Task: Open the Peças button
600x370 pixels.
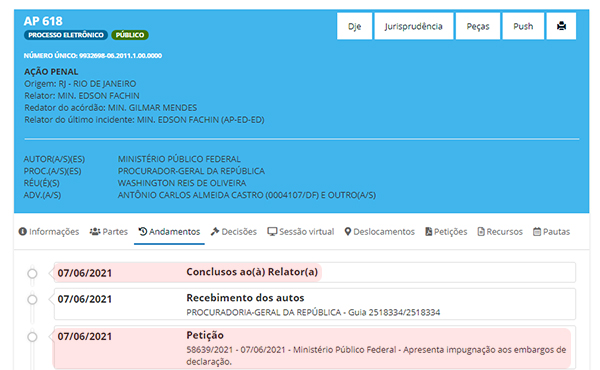Action: coord(478,26)
